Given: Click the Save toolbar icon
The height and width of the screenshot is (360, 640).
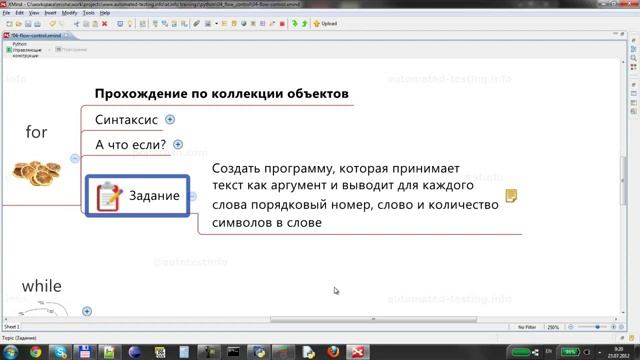Looking at the screenshot, I should click(x=28, y=24).
